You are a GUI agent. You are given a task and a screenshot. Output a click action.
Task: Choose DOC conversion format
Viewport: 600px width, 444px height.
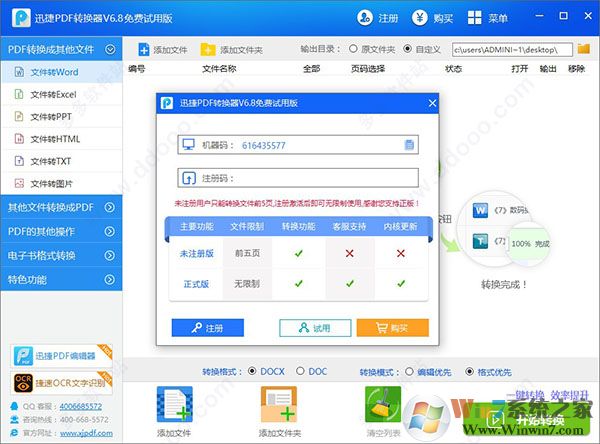[x=300, y=371]
